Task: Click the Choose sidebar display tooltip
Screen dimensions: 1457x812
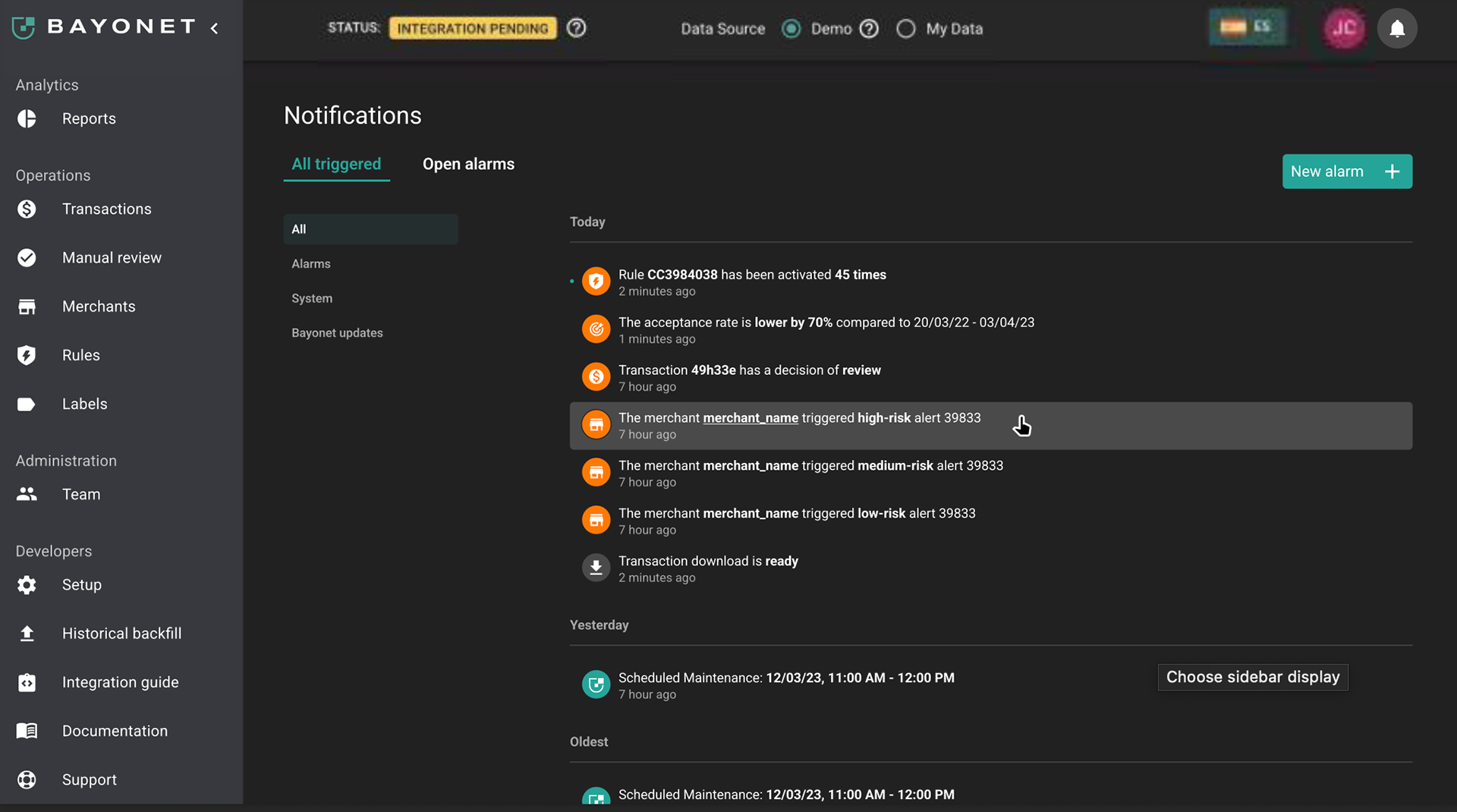Action: coord(1253,677)
